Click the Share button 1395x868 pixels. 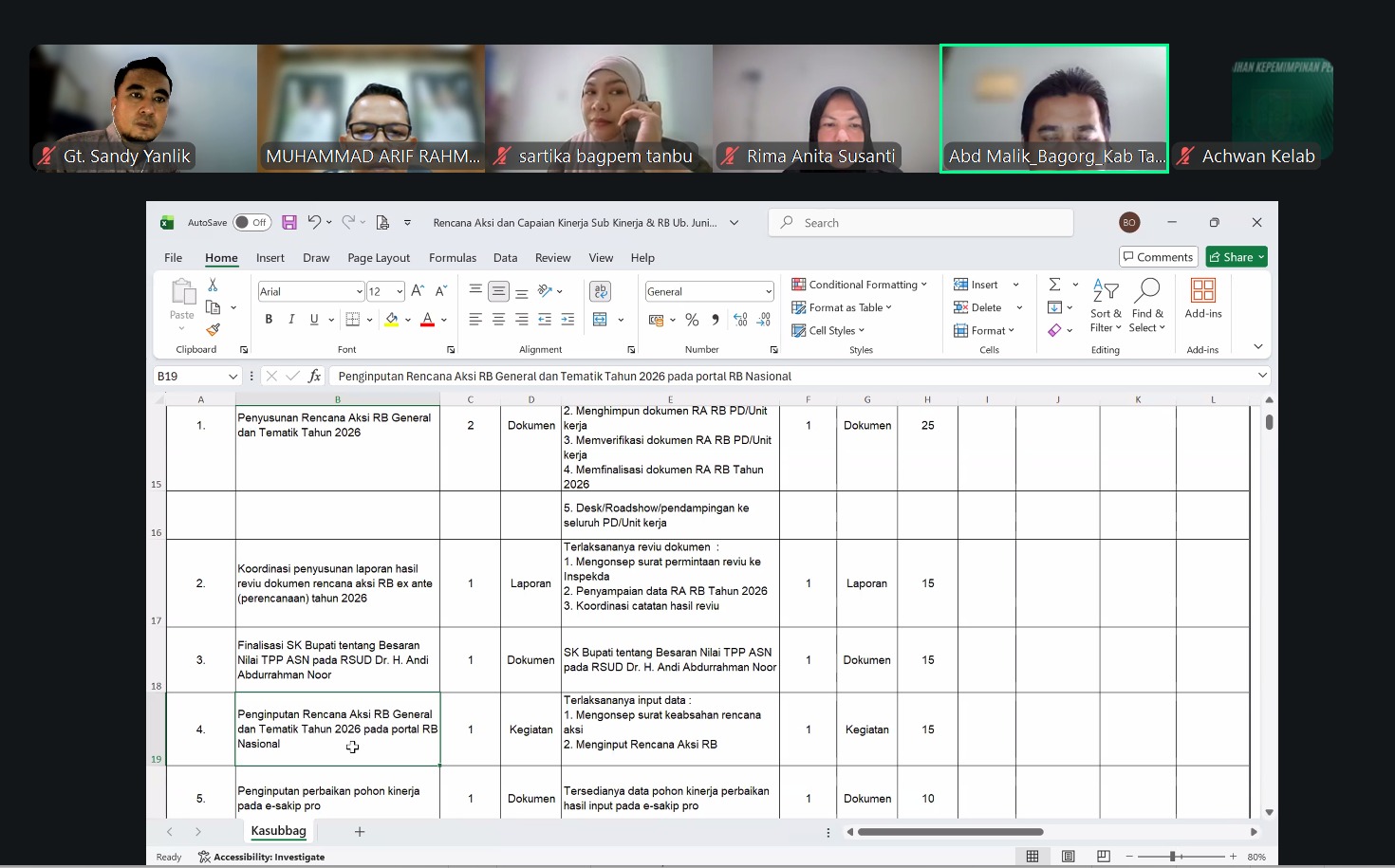click(x=1237, y=257)
